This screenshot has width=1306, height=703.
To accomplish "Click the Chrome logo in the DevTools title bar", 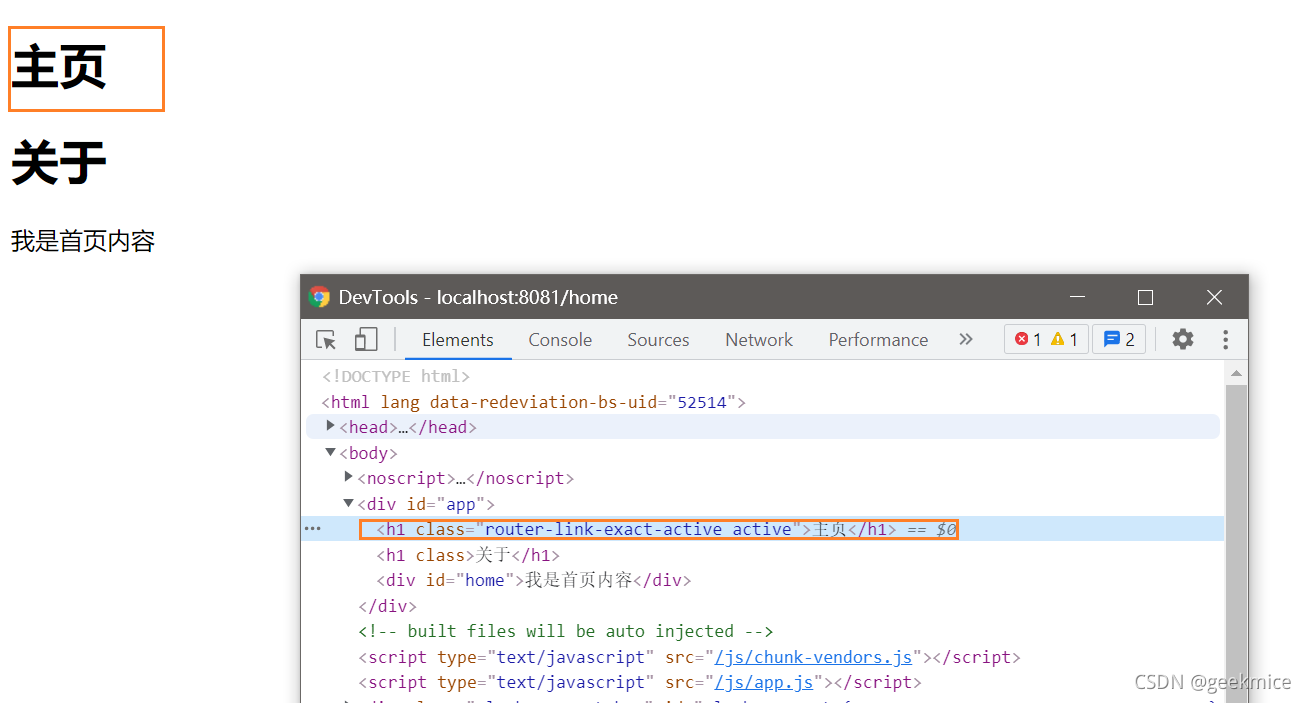I will 320,297.
